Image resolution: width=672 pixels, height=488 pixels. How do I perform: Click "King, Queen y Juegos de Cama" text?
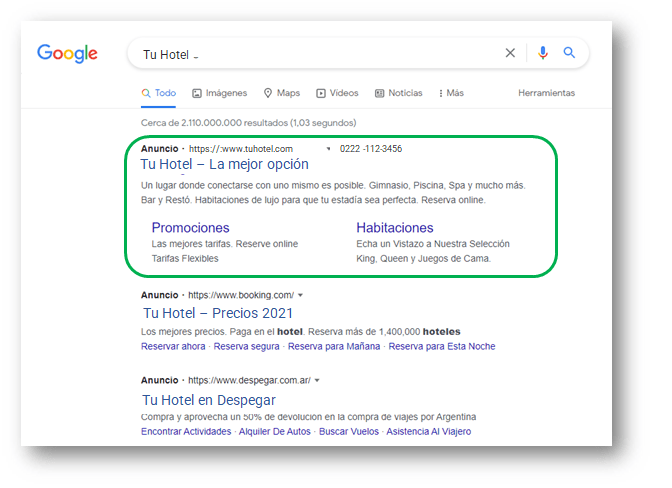tap(423, 258)
